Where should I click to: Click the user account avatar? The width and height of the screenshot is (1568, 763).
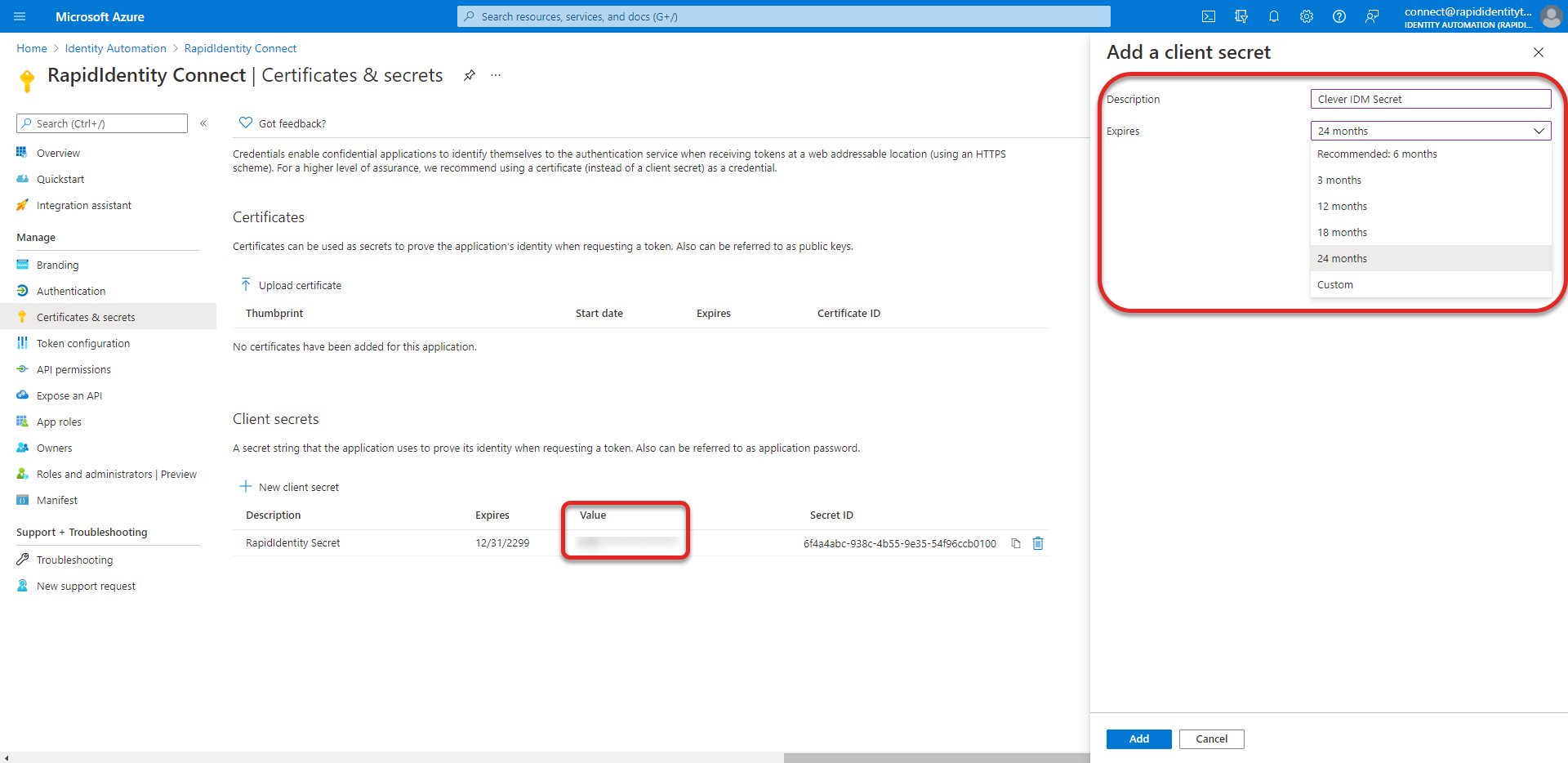tap(1551, 16)
